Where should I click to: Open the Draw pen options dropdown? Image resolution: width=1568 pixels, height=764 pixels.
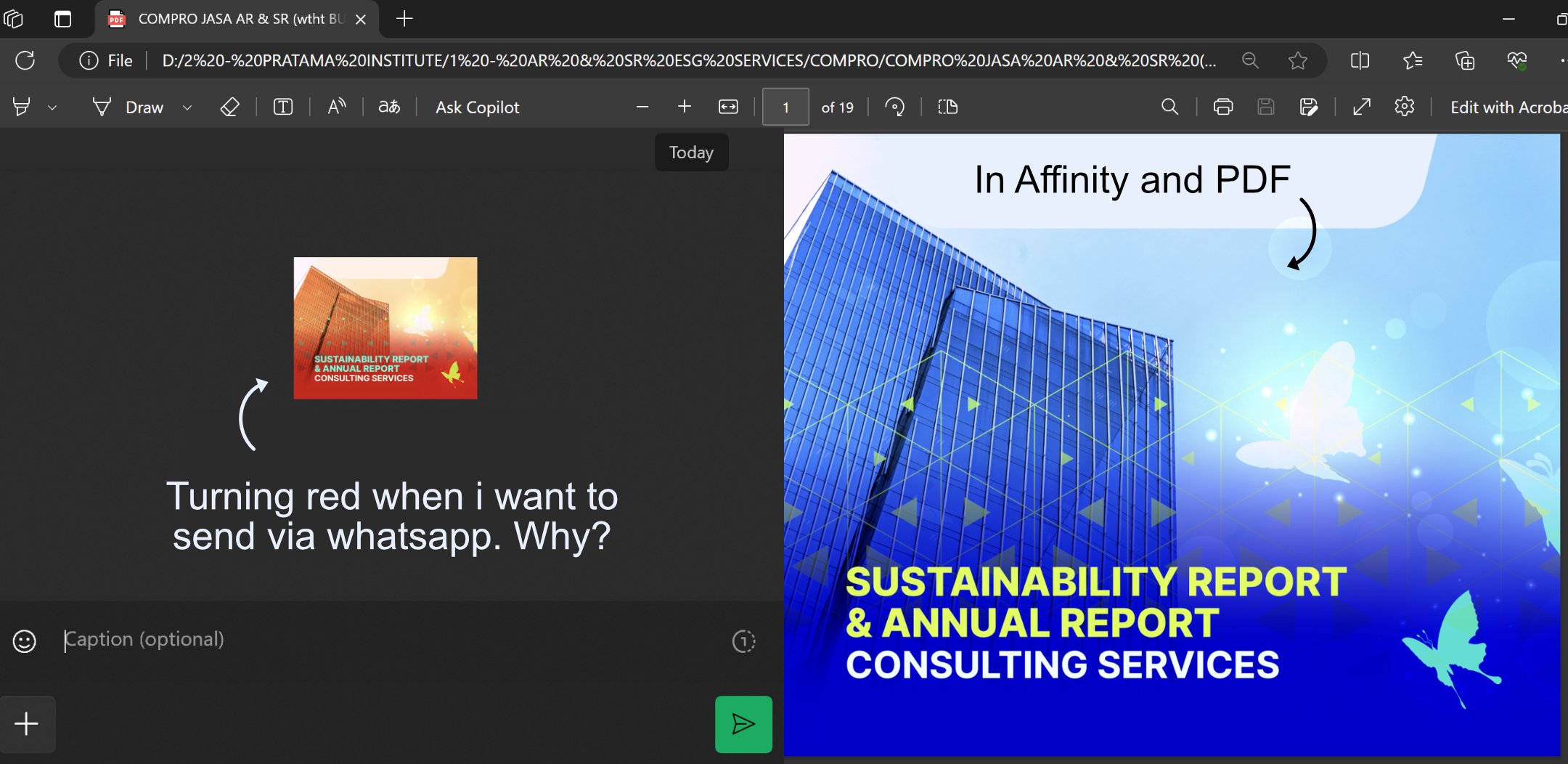(187, 107)
